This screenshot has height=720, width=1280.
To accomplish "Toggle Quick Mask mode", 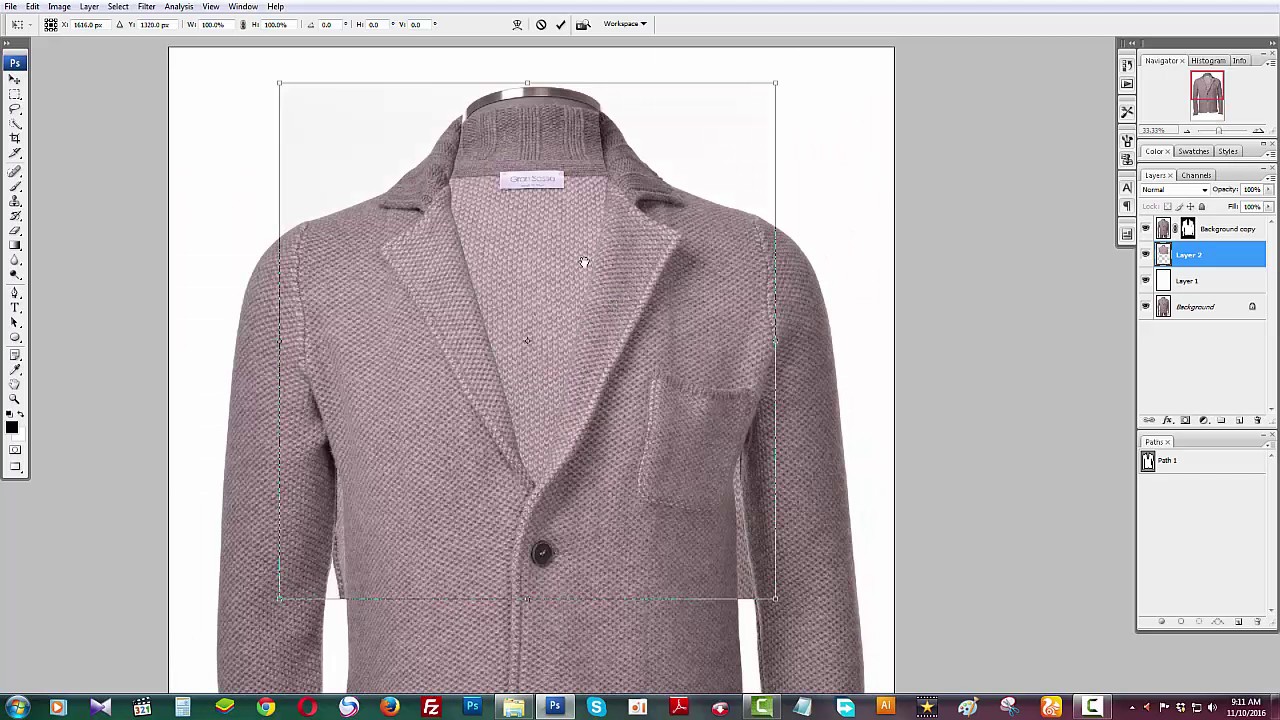I will click(15, 449).
